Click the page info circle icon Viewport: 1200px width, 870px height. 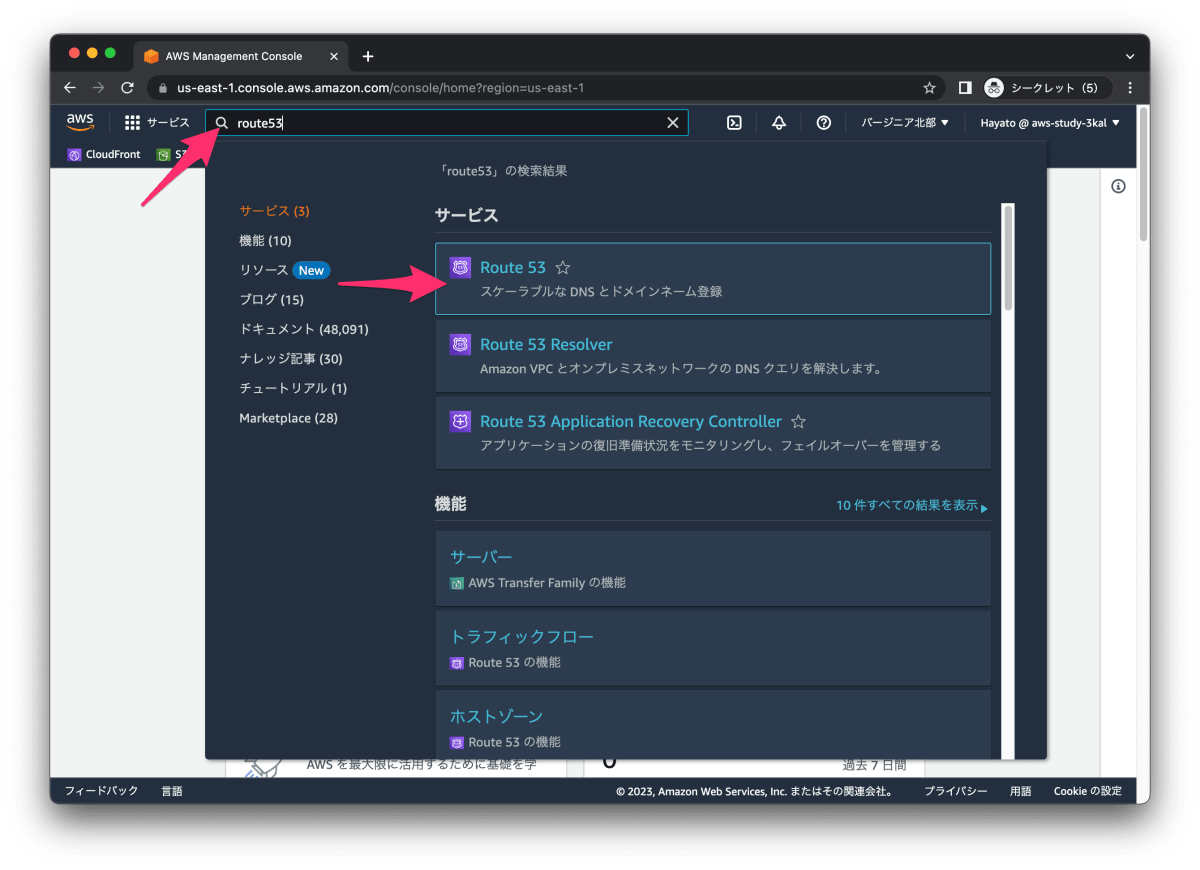click(1118, 186)
